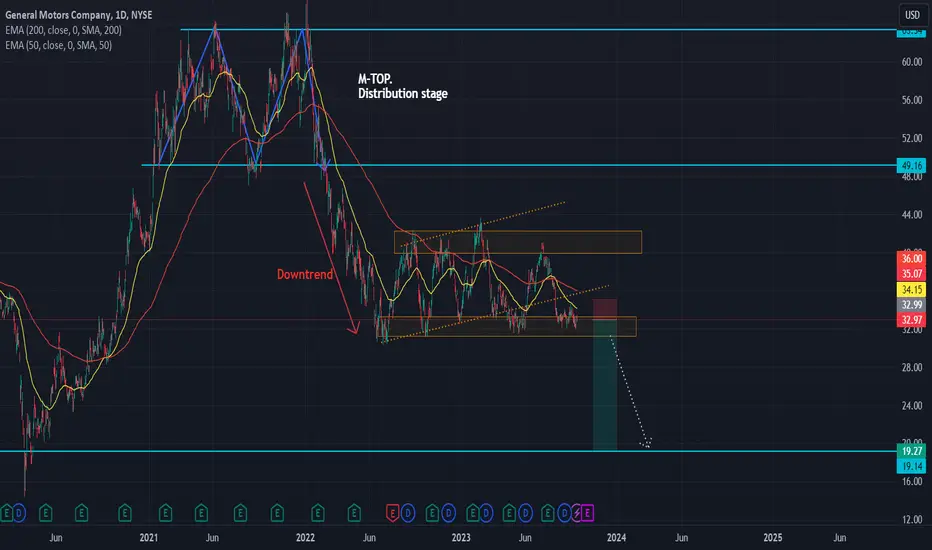
Task: Click the 60.00 price axis value
Action: (x=911, y=62)
